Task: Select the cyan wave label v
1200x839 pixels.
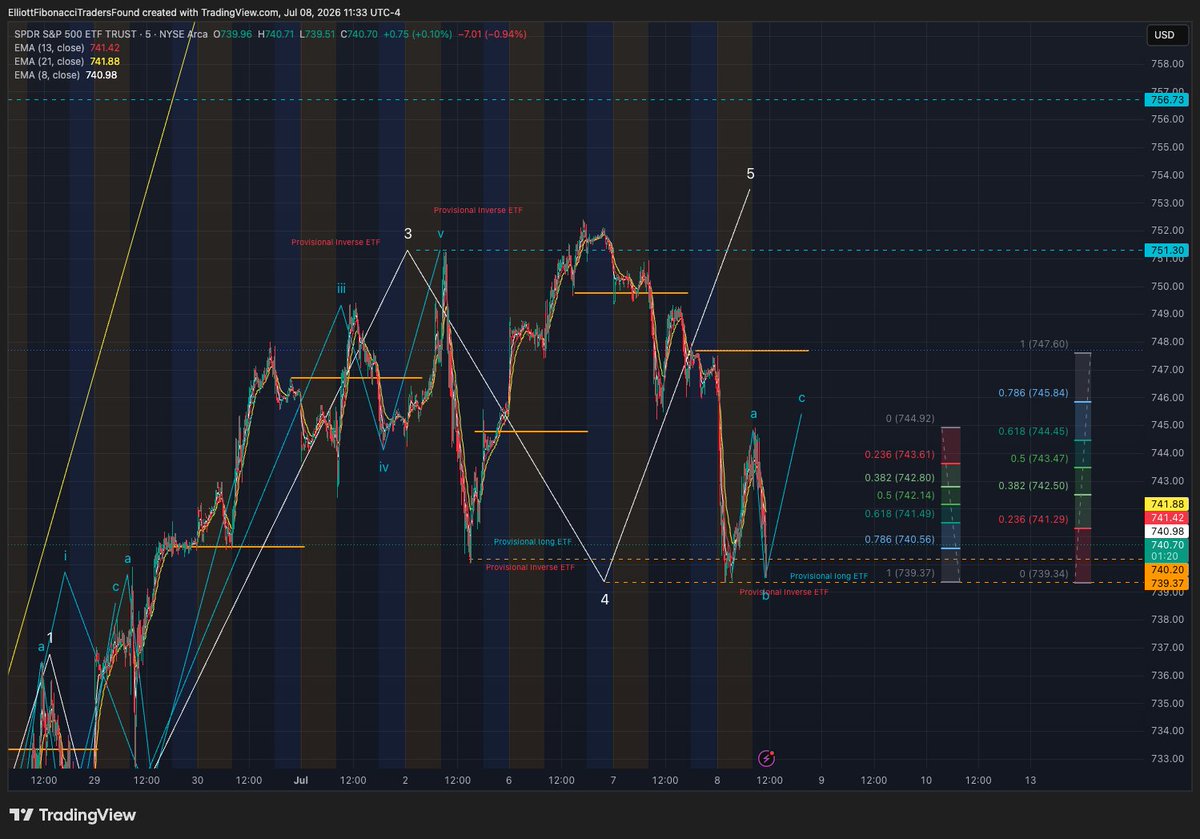Action: click(440, 233)
